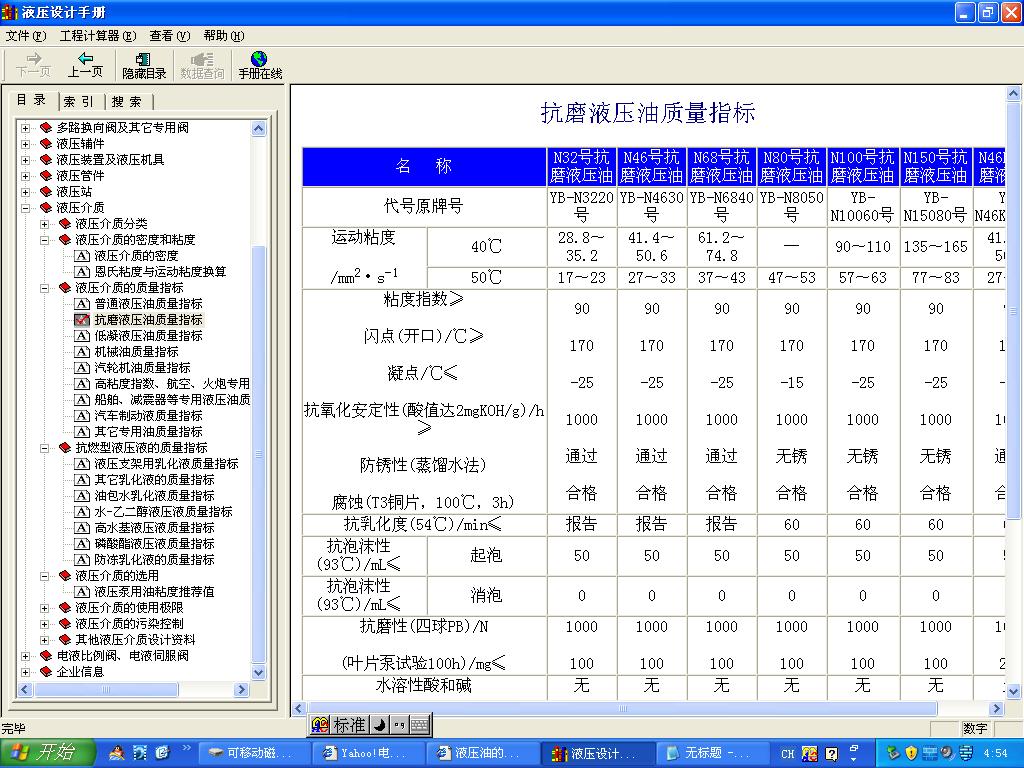Click the tree panel scroll-up arrow

pyautogui.click(x=259, y=129)
